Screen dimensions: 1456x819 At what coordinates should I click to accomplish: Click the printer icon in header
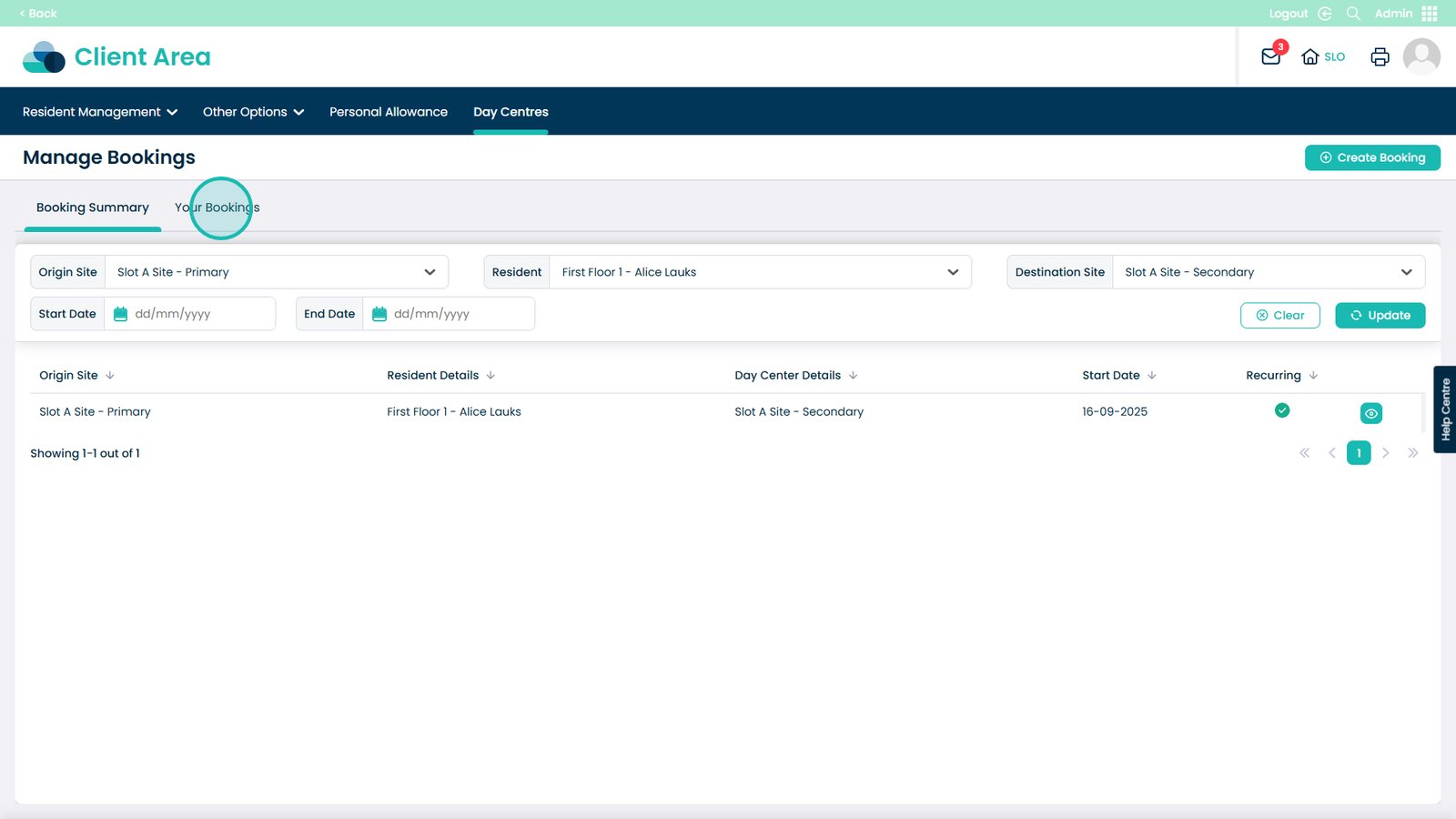coord(1380,56)
